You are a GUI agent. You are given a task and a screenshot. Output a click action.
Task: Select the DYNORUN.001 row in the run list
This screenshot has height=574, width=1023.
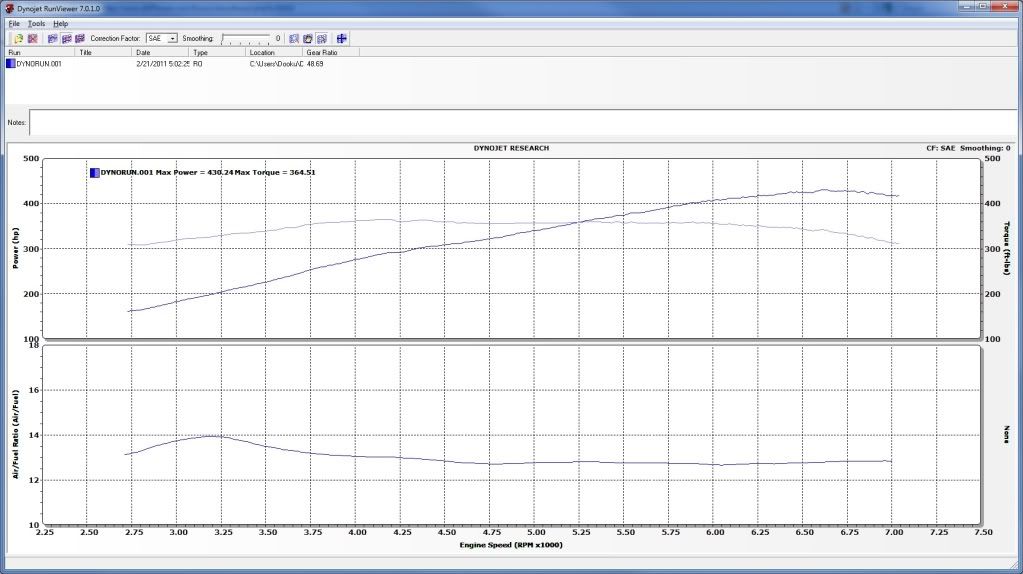pos(40,63)
